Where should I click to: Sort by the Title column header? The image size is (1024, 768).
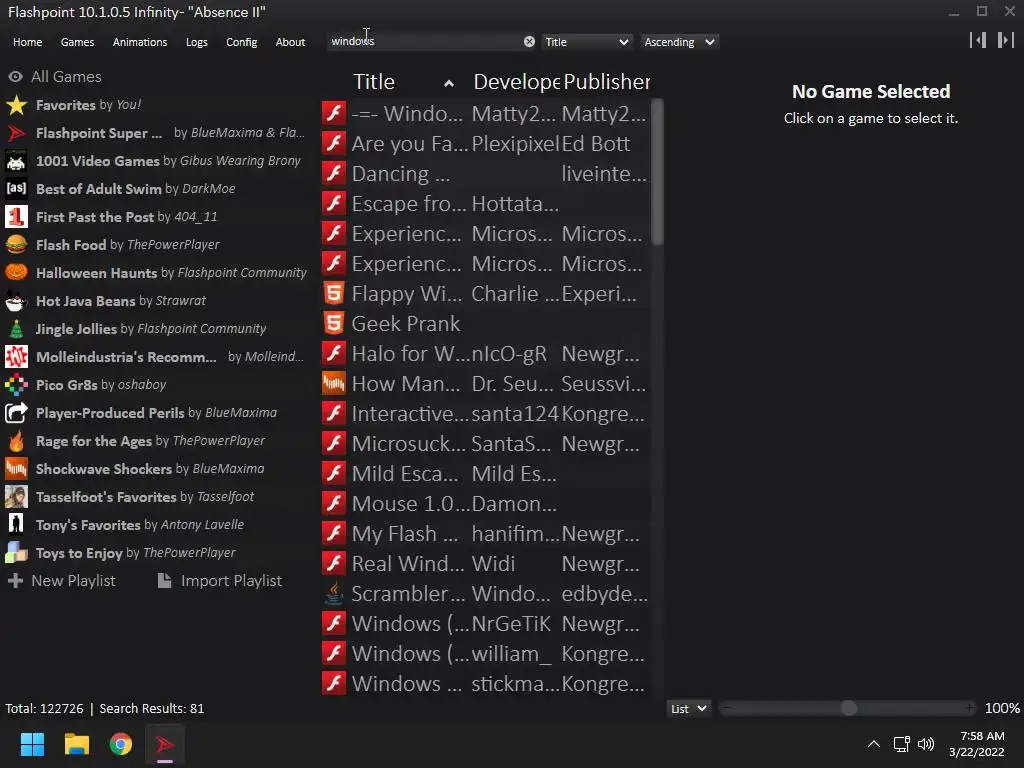374,82
